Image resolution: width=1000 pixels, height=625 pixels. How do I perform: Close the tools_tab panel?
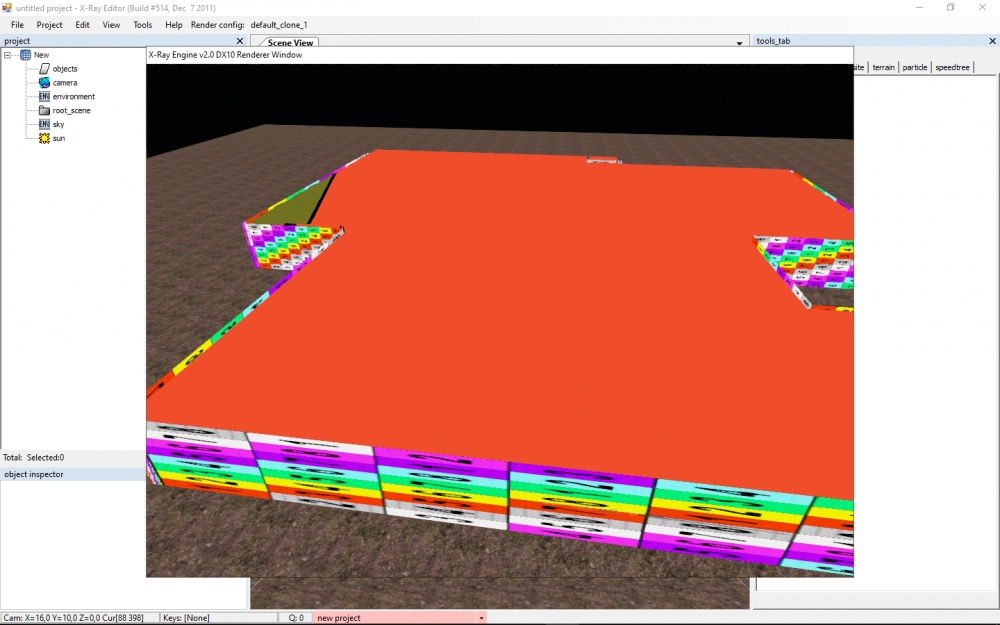point(992,41)
